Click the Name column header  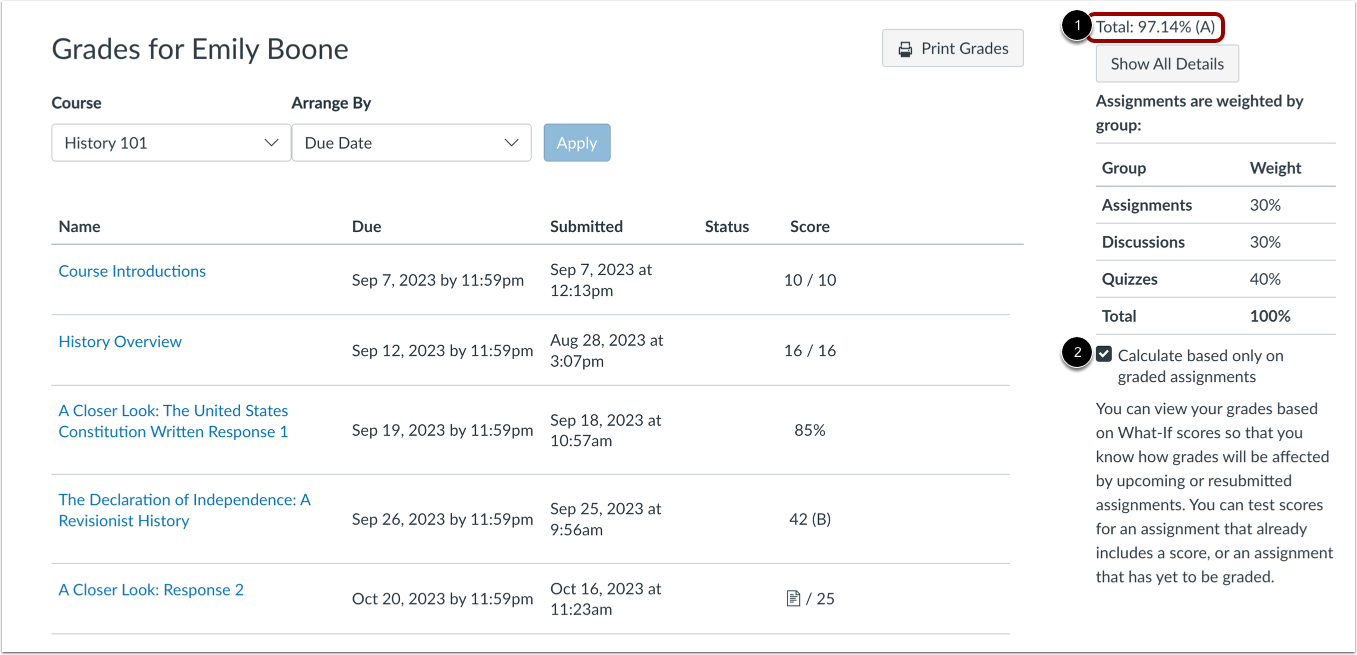click(x=80, y=226)
